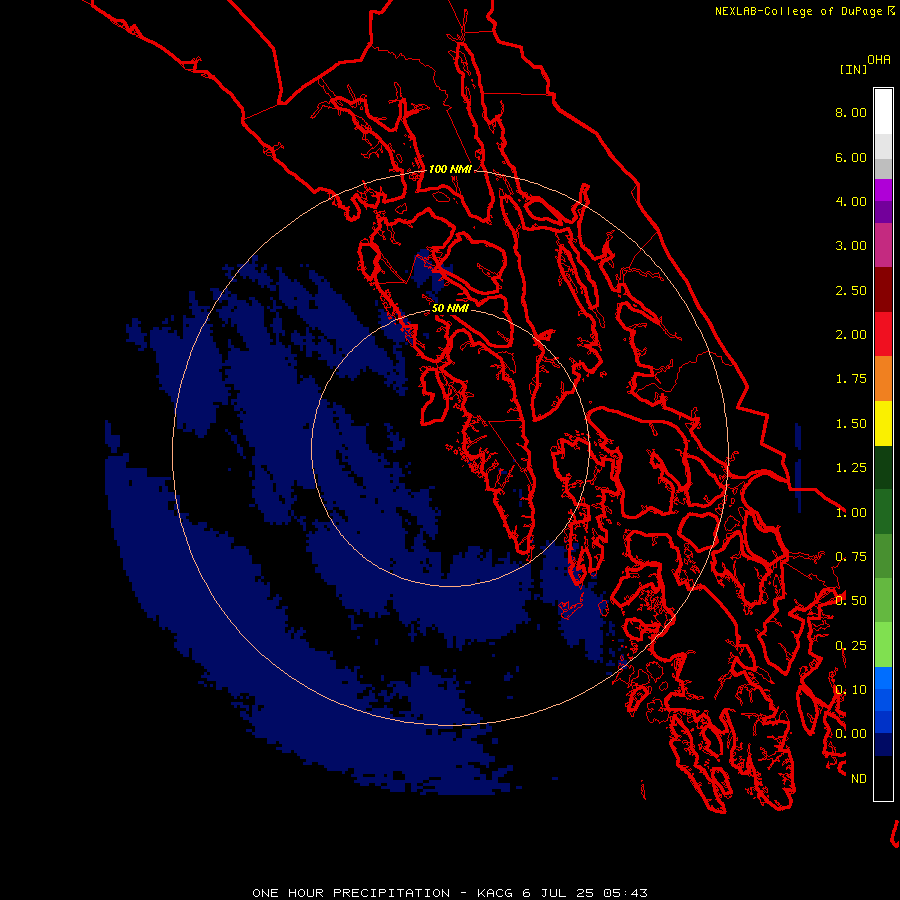Click the 8.00 legend value
Viewport: 900px width, 900px height.
[x=851, y=112]
